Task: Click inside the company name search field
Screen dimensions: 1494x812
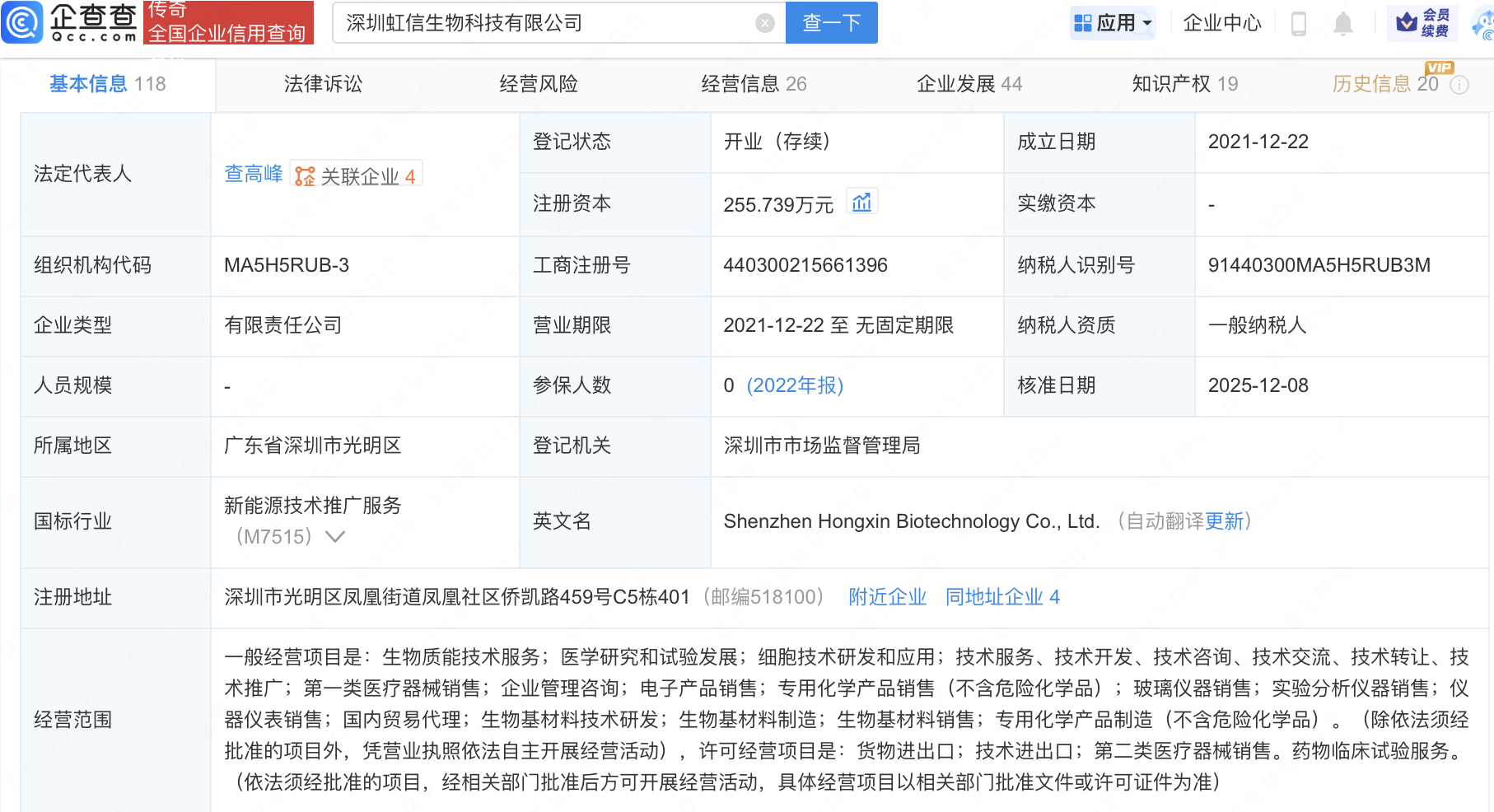Action: pos(535,22)
